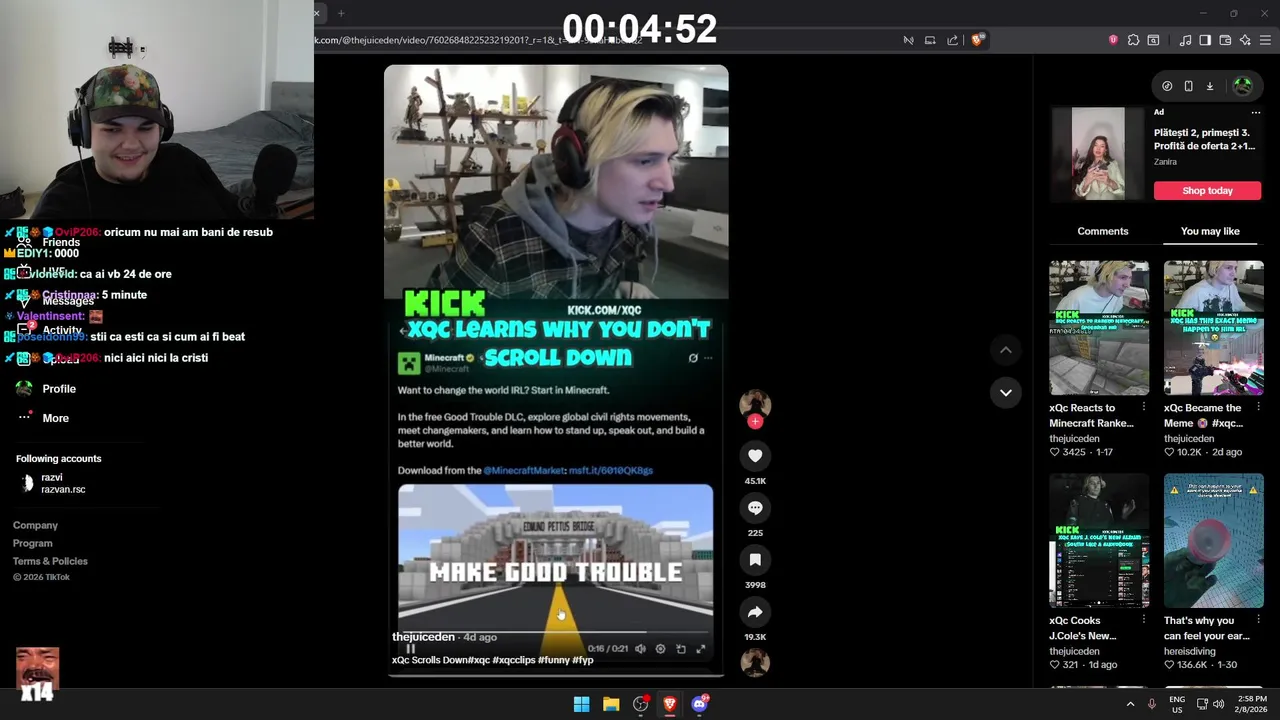Open thejuiceden username on the video
The height and width of the screenshot is (720, 1280).
point(423,637)
